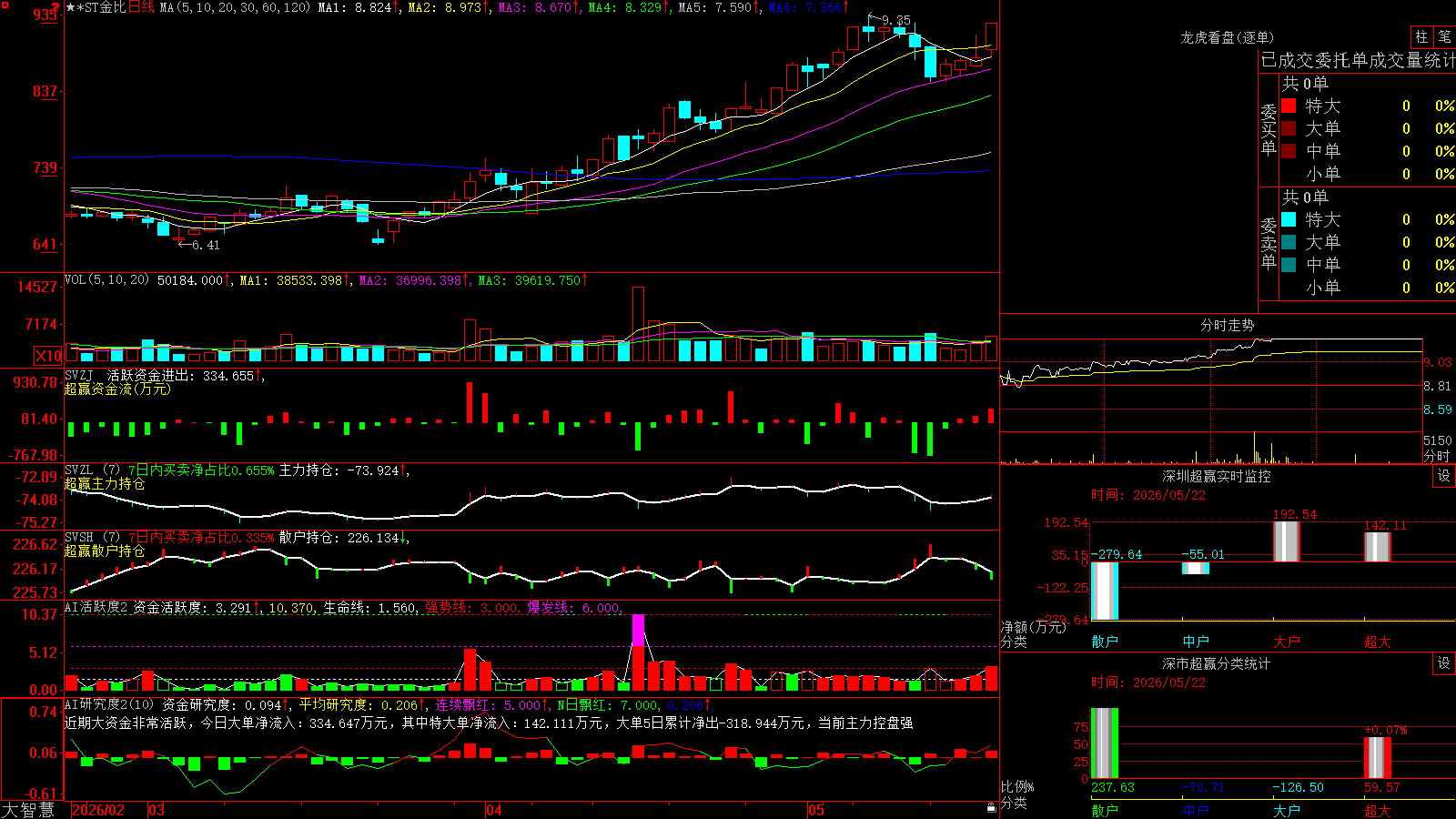
Task: Open VOL(5,10,20) indicator parameters
Action: tap(106, 280)
